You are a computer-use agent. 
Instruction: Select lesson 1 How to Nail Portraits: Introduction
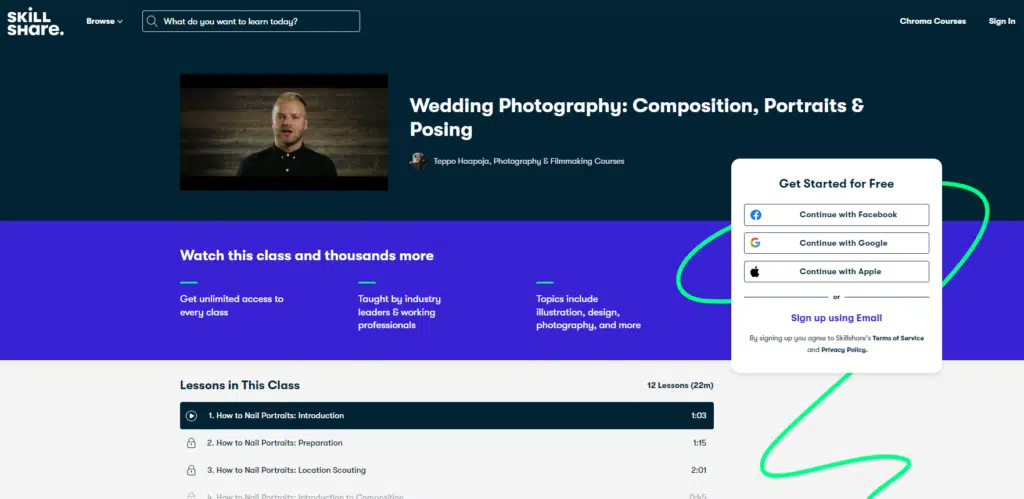point(447,415)
